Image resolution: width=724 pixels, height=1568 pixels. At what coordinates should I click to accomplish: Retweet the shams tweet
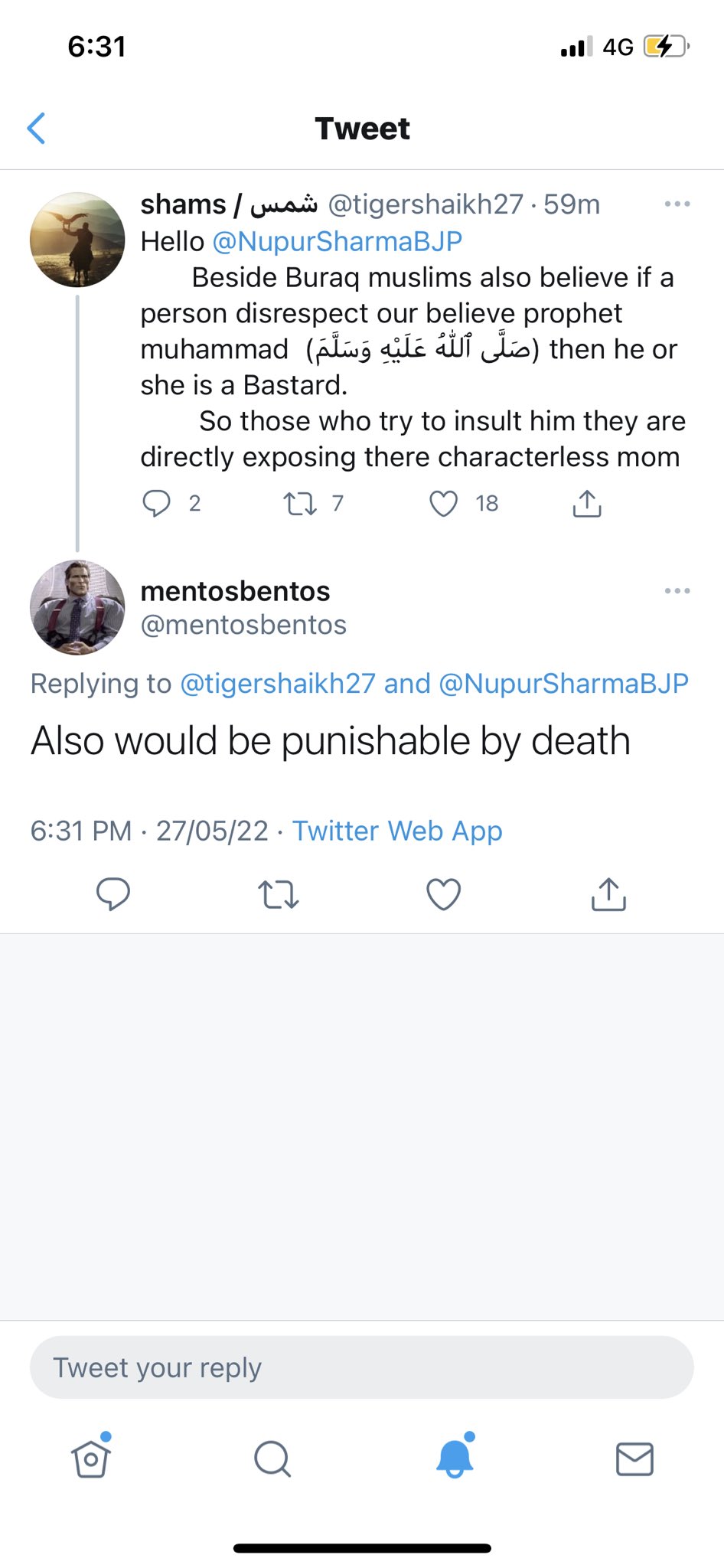point(299,503)
